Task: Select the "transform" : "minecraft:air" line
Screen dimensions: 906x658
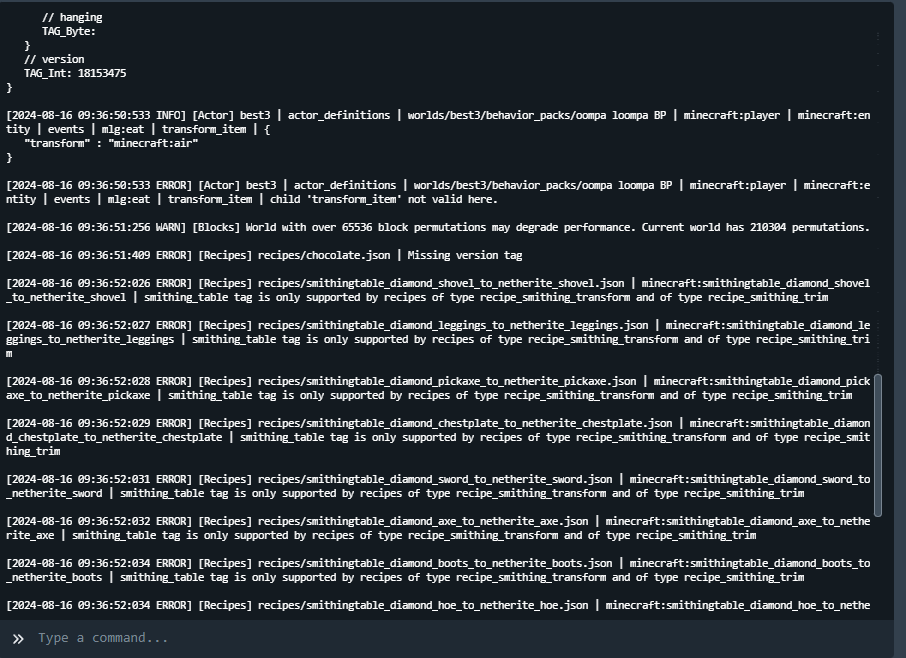Action: [x=112, y=143]
